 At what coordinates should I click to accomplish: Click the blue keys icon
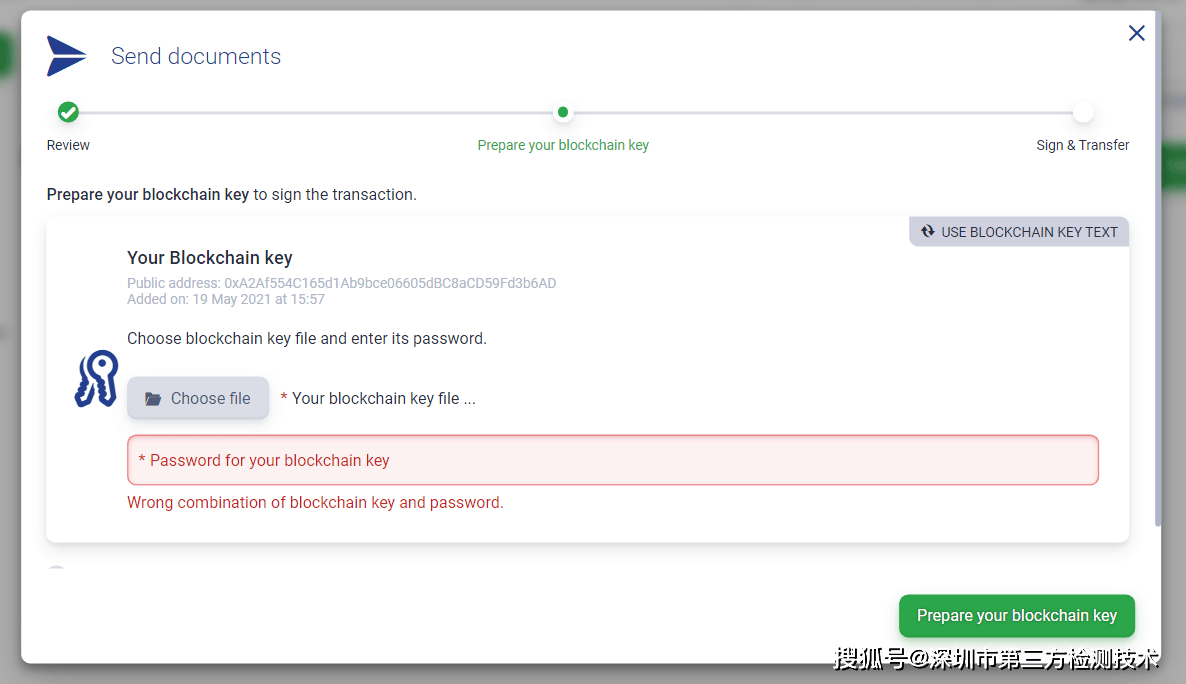click(96, 379)
